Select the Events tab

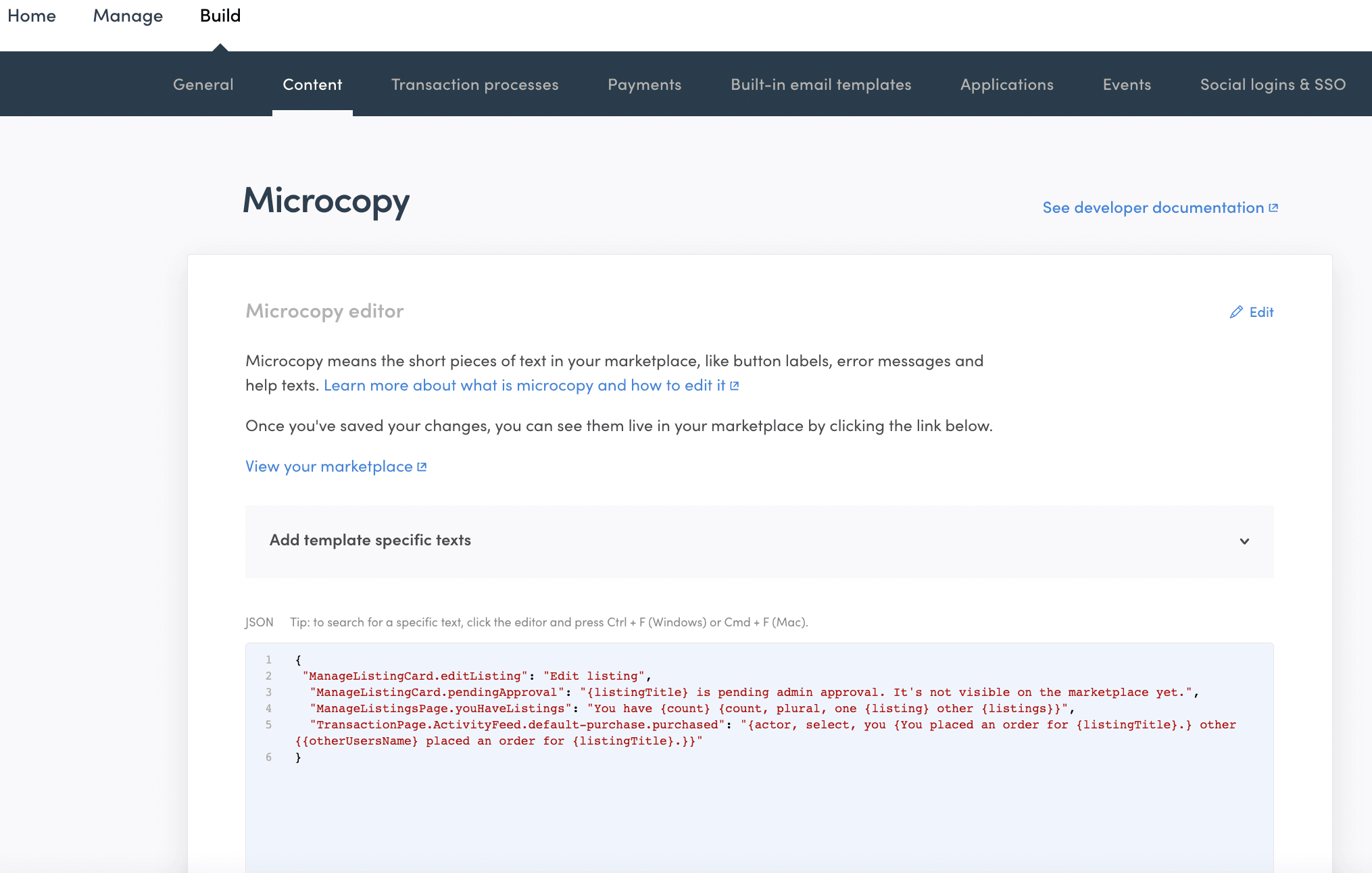[x=1127, y=84]
